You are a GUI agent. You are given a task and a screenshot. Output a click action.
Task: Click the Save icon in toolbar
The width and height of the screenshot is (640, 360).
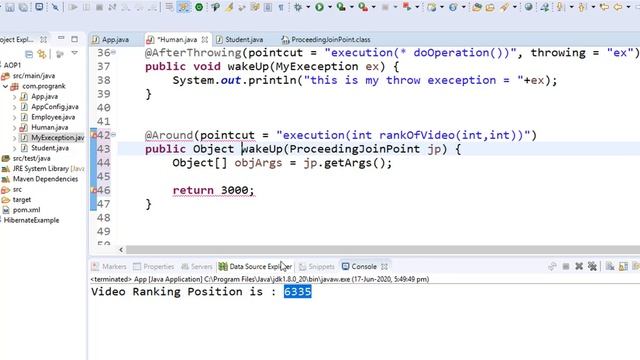(x=10, y=7)
